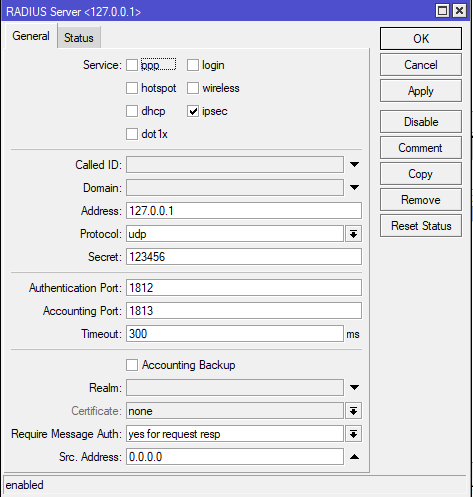
Task: Open the Require Message Auth dropdown
Action: 354,434
